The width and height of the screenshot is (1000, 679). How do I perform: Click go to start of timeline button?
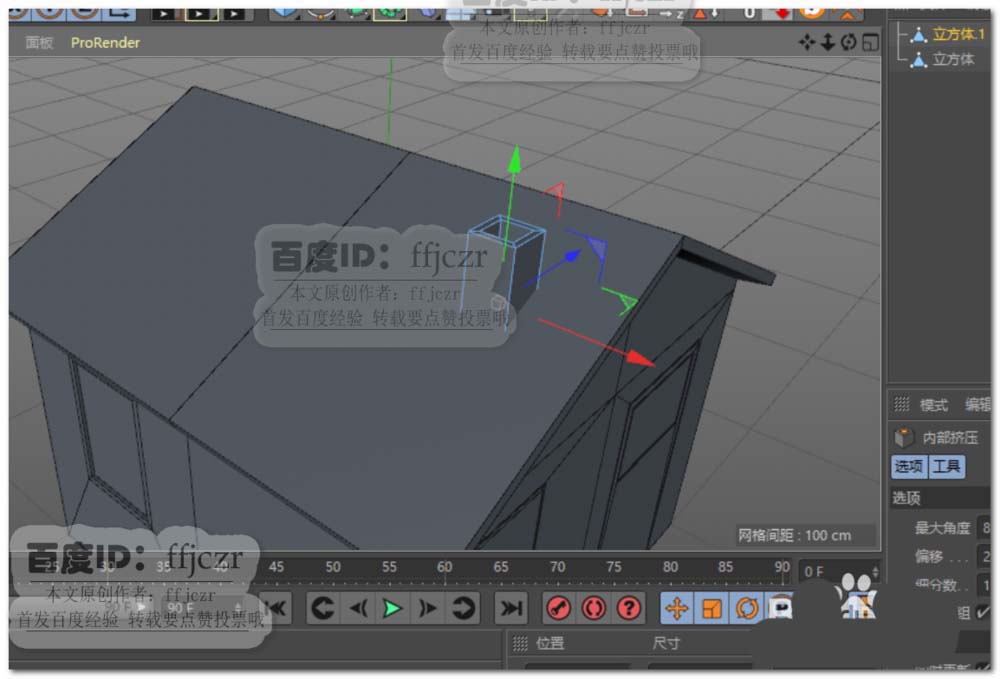[x=276, y=608]
